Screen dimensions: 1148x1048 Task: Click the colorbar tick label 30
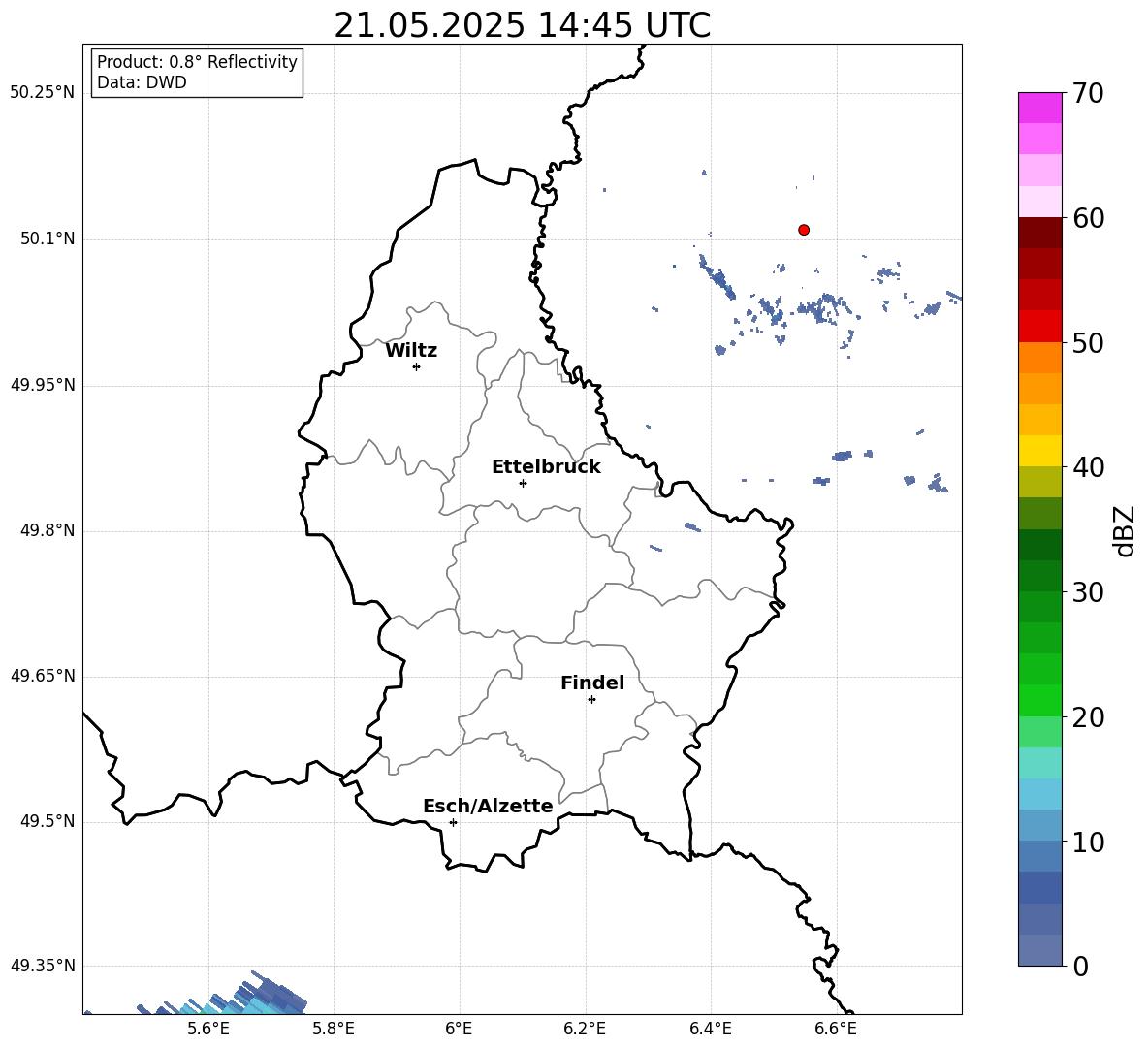coord(1088,592)
